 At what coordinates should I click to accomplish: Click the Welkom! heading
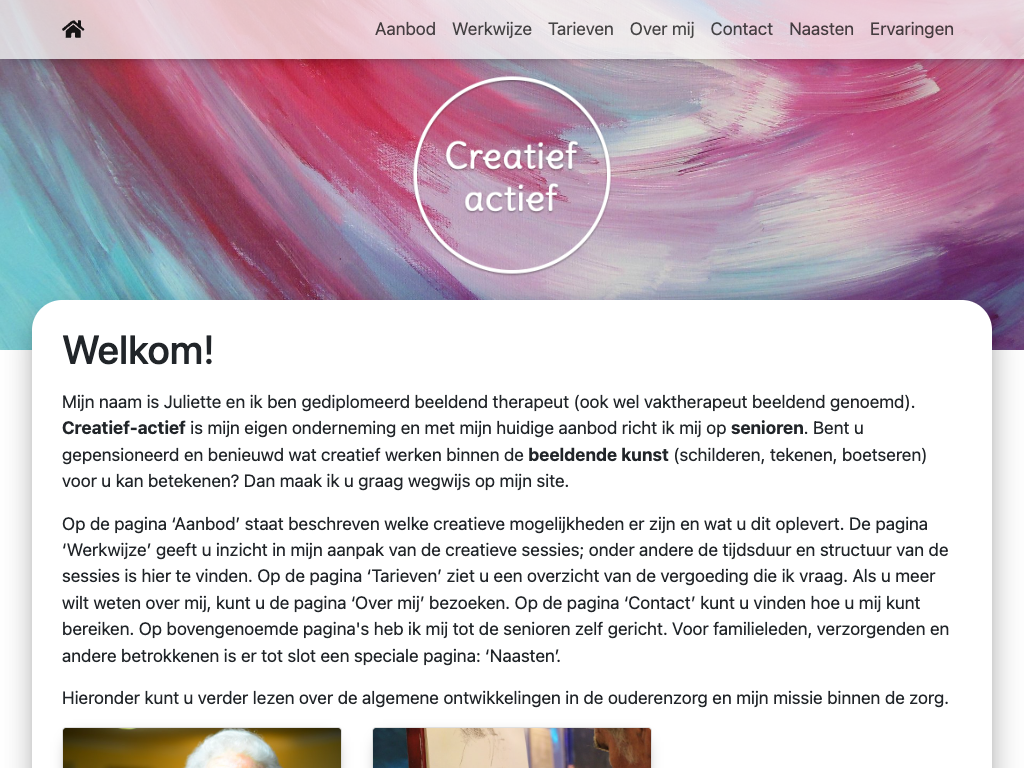[x=138, y=351]
